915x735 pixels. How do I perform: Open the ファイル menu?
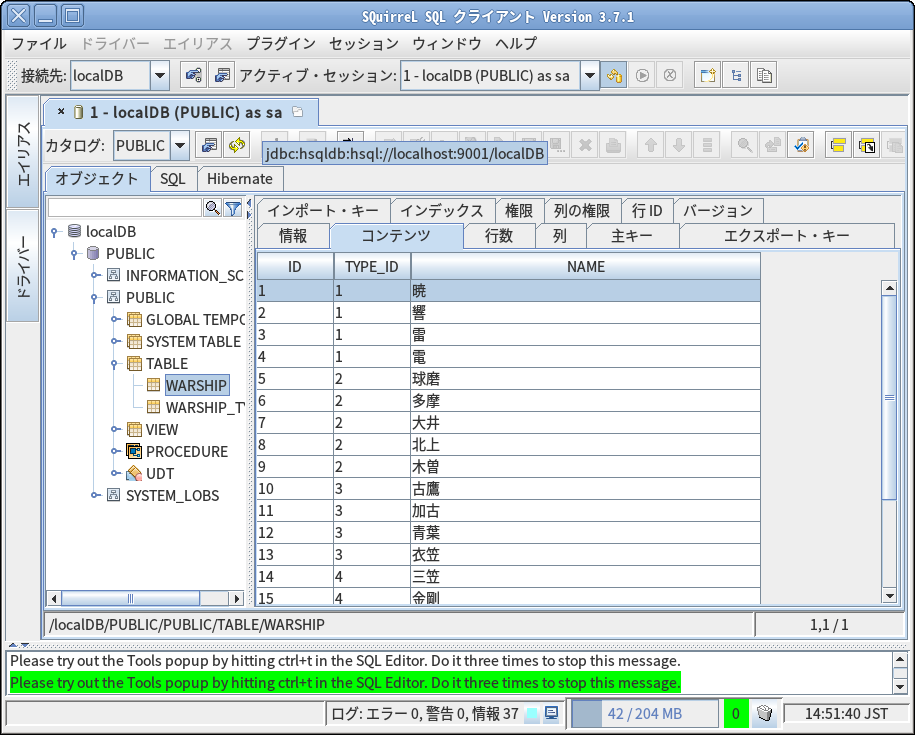(39, 44)
